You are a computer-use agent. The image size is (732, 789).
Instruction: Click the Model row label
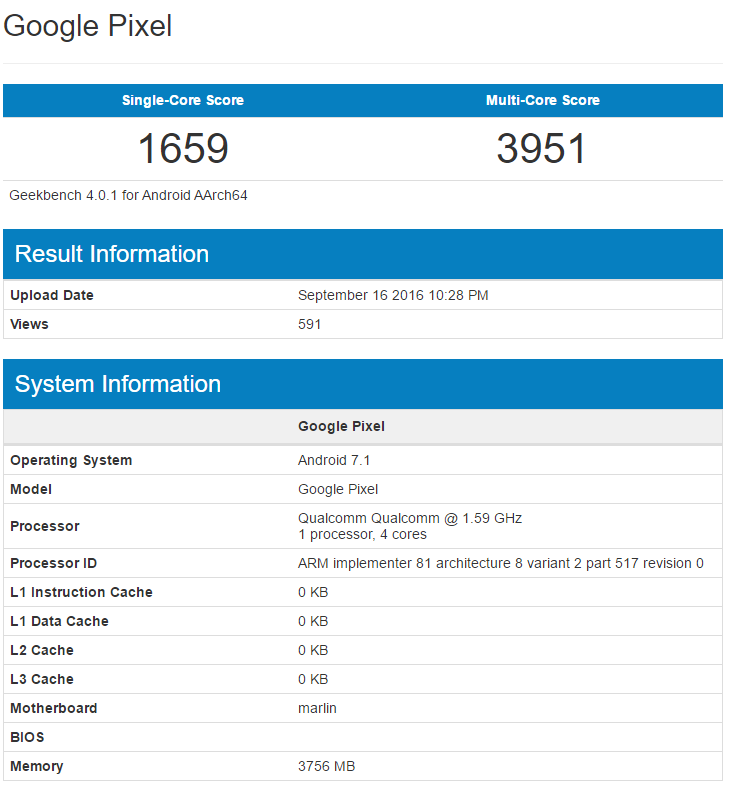(x=31, y=489)
